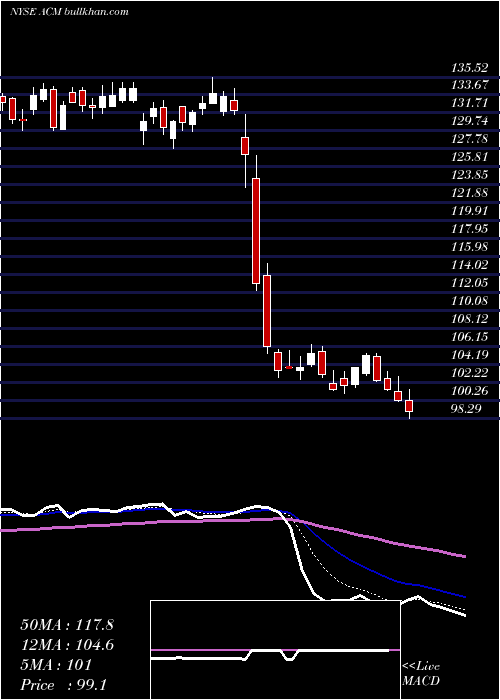Click the 112.05 price axis label
Viewport: 500px width, 700px height.
tap(470, 283)
